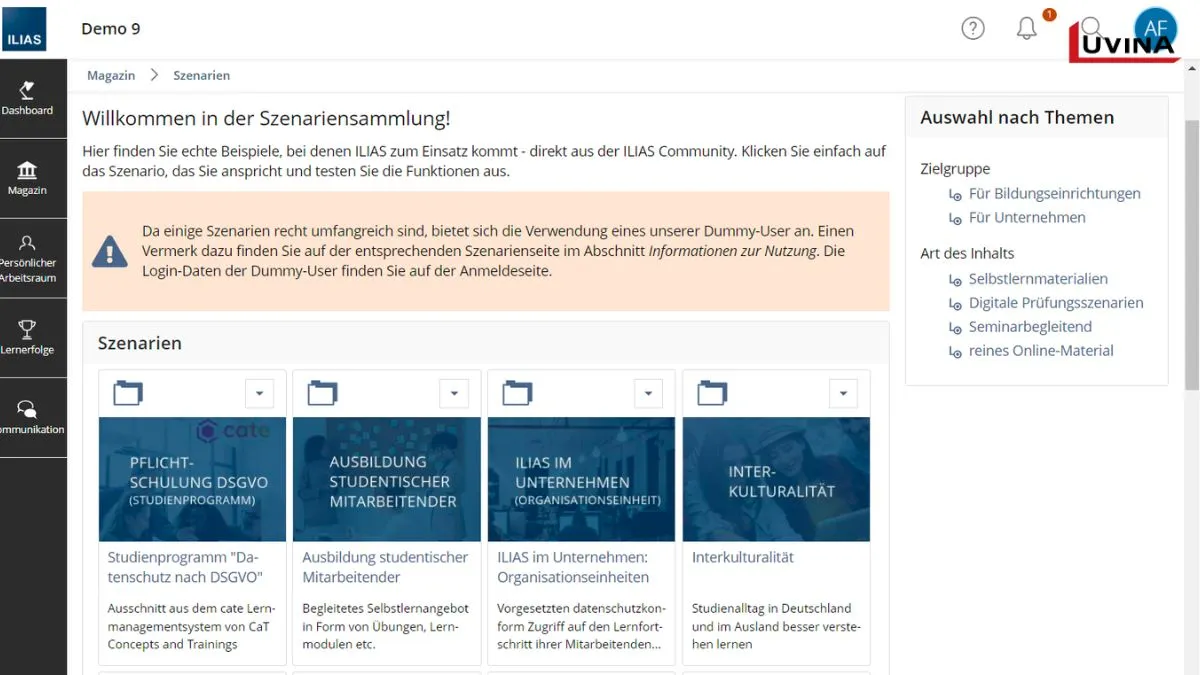Open Dashboard from the sidebar

click(28, 98)
